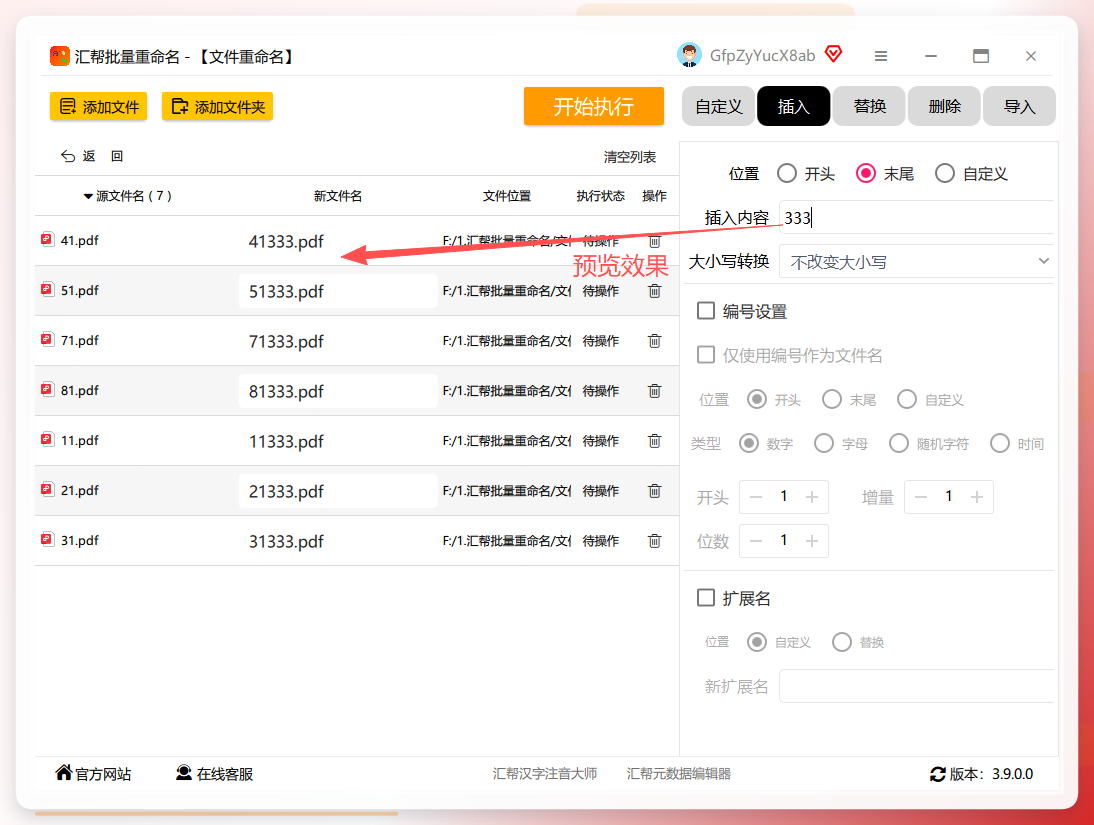Delete the 31.pdf row with trash icon
1094x825 pixels.
coord(654,541)
